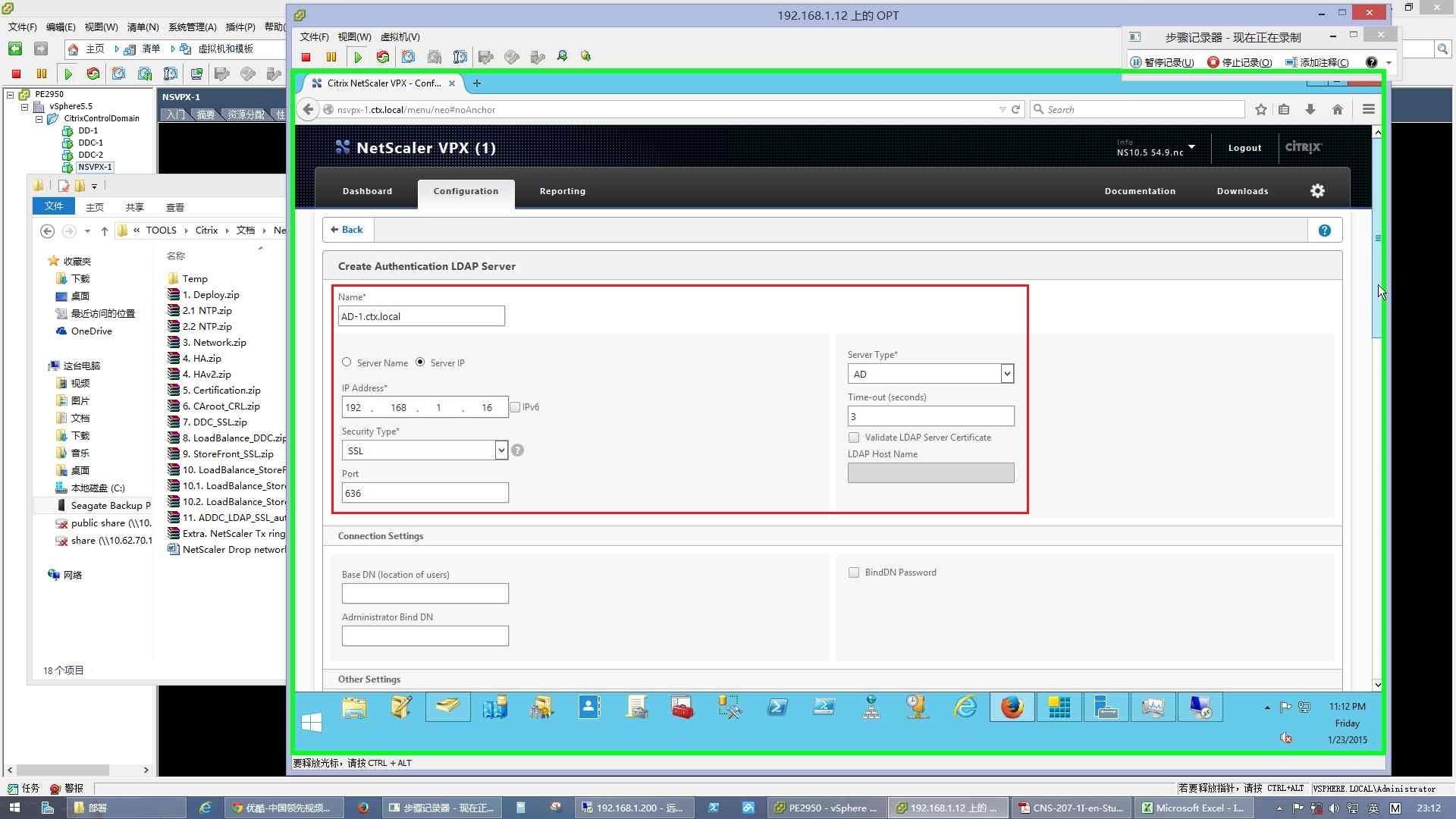Click the Port field showing 636

point(425,493)
